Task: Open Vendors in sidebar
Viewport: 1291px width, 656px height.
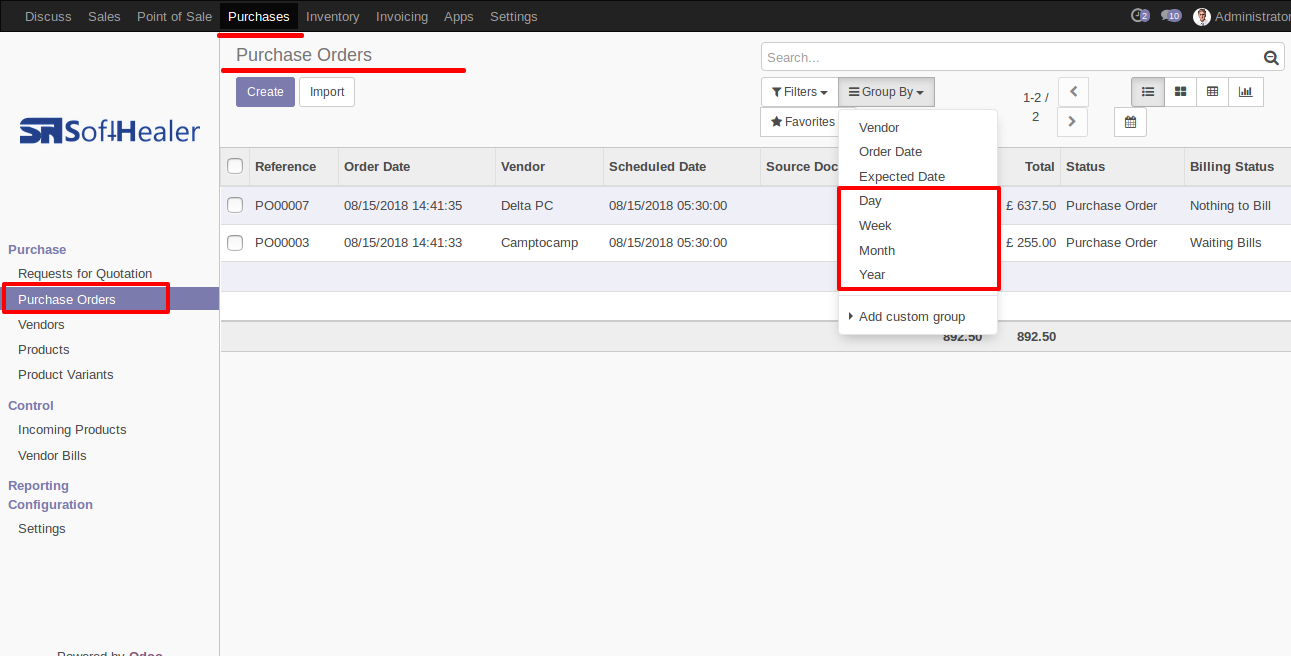Action: (x=41, y=324)
